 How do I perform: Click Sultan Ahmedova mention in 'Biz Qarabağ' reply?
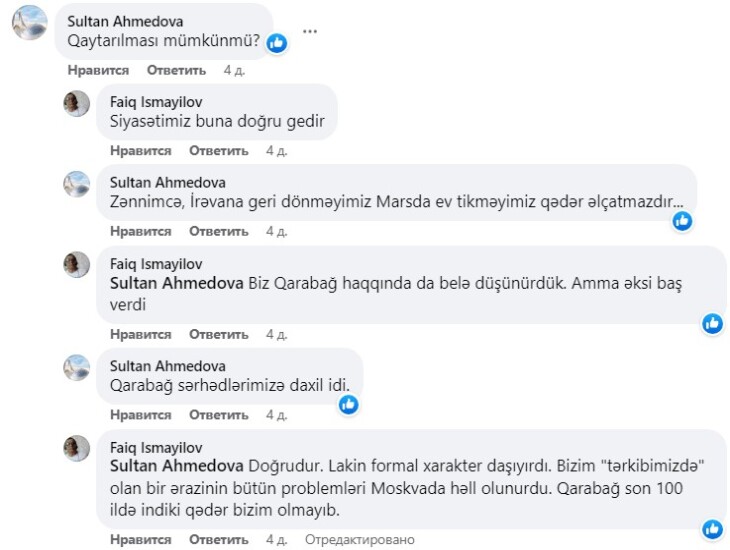pyautogui.click(x=177, y=284)
